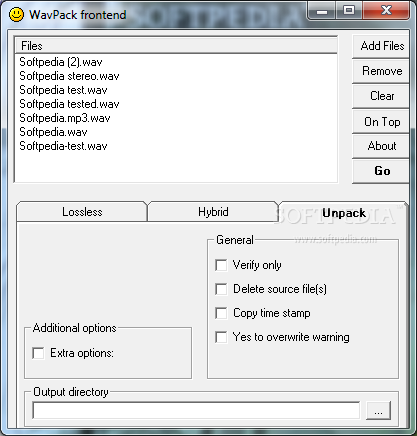417x436 pixels.
Task: Select Softpedia stereo.wav in file list
Action: (x=69, y=76)
